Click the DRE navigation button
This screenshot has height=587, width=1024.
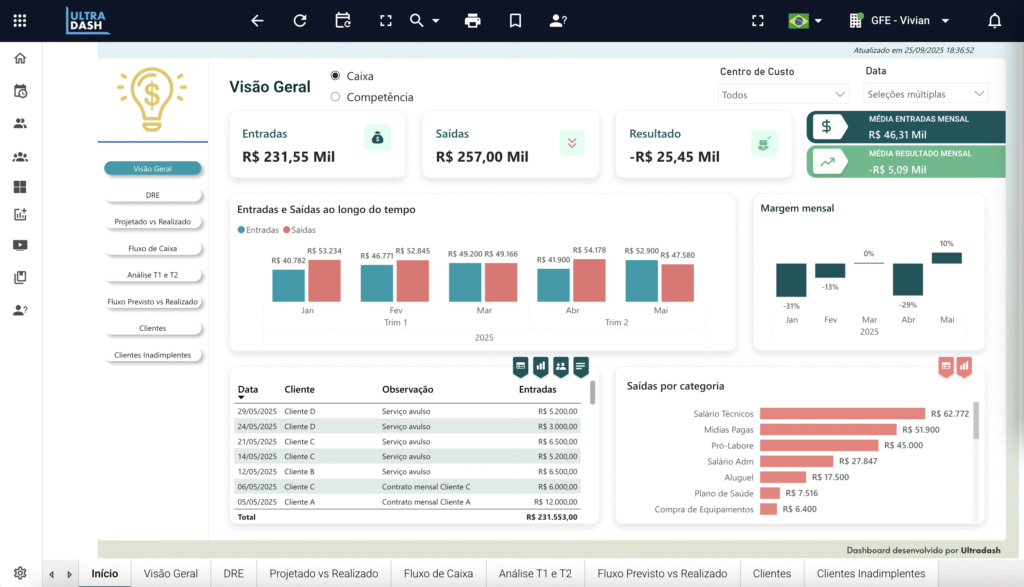click(x=153, y=196)
